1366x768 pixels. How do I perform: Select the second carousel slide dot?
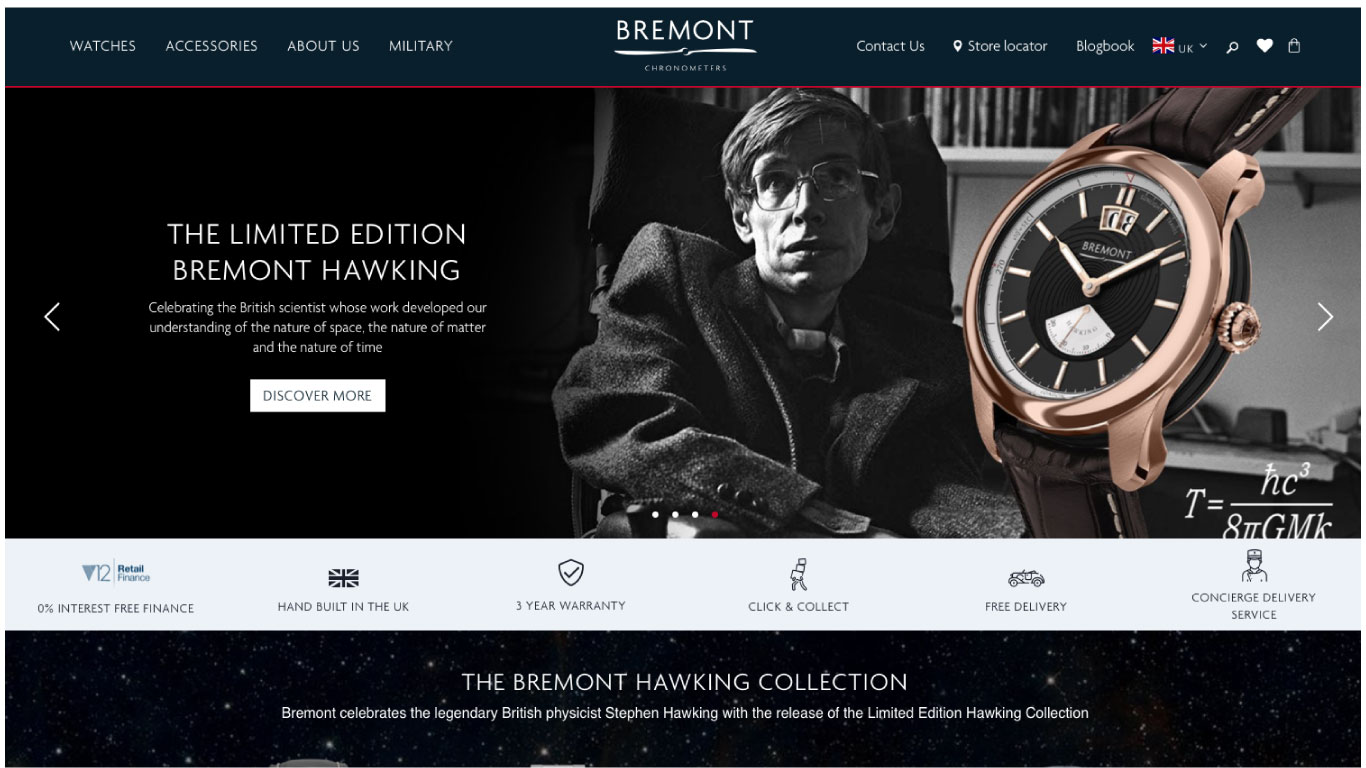(675, 515)
